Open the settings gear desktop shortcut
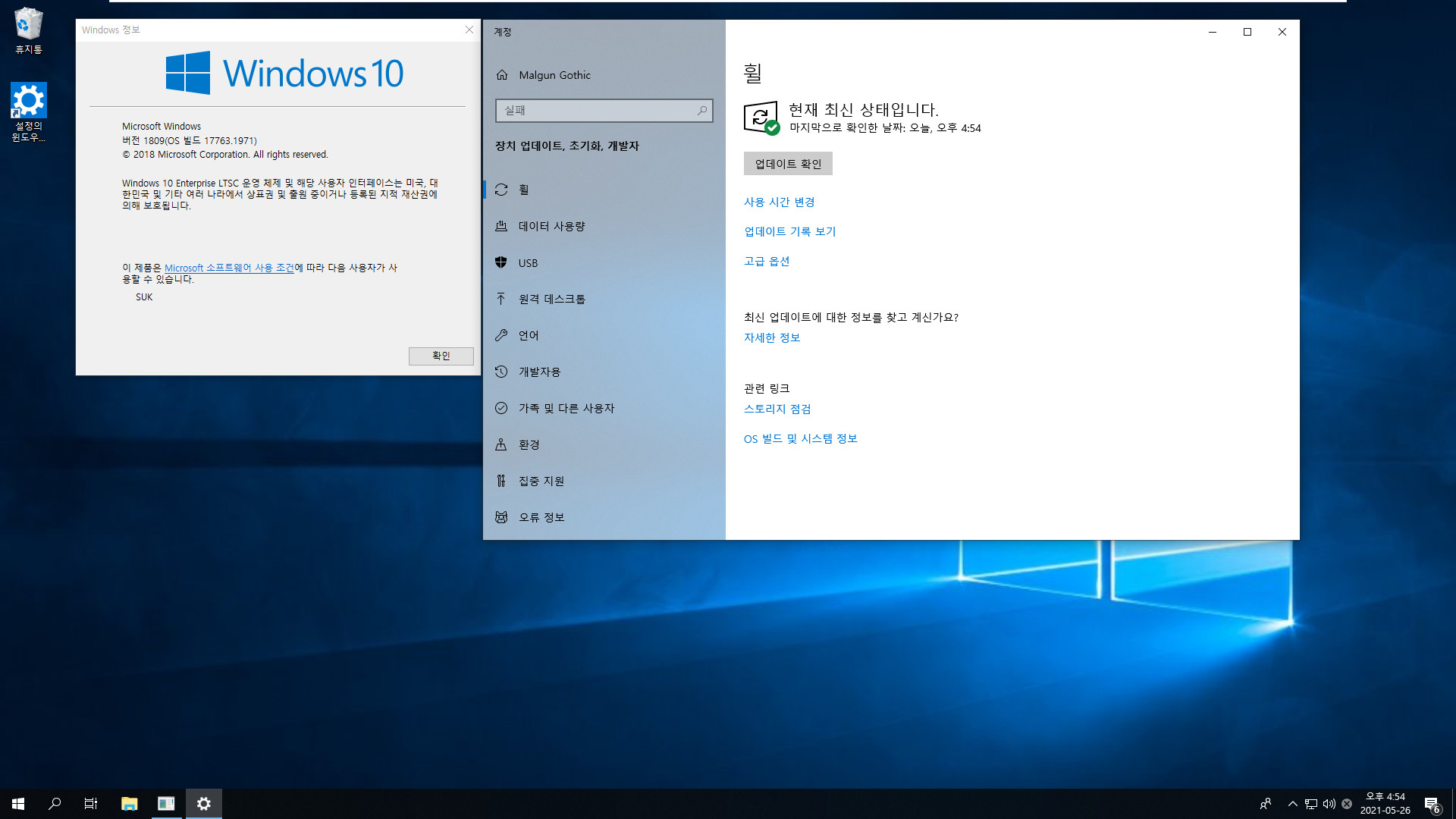Image resolution: width=1456 pixels, height=819 pixels. point(29,111)
